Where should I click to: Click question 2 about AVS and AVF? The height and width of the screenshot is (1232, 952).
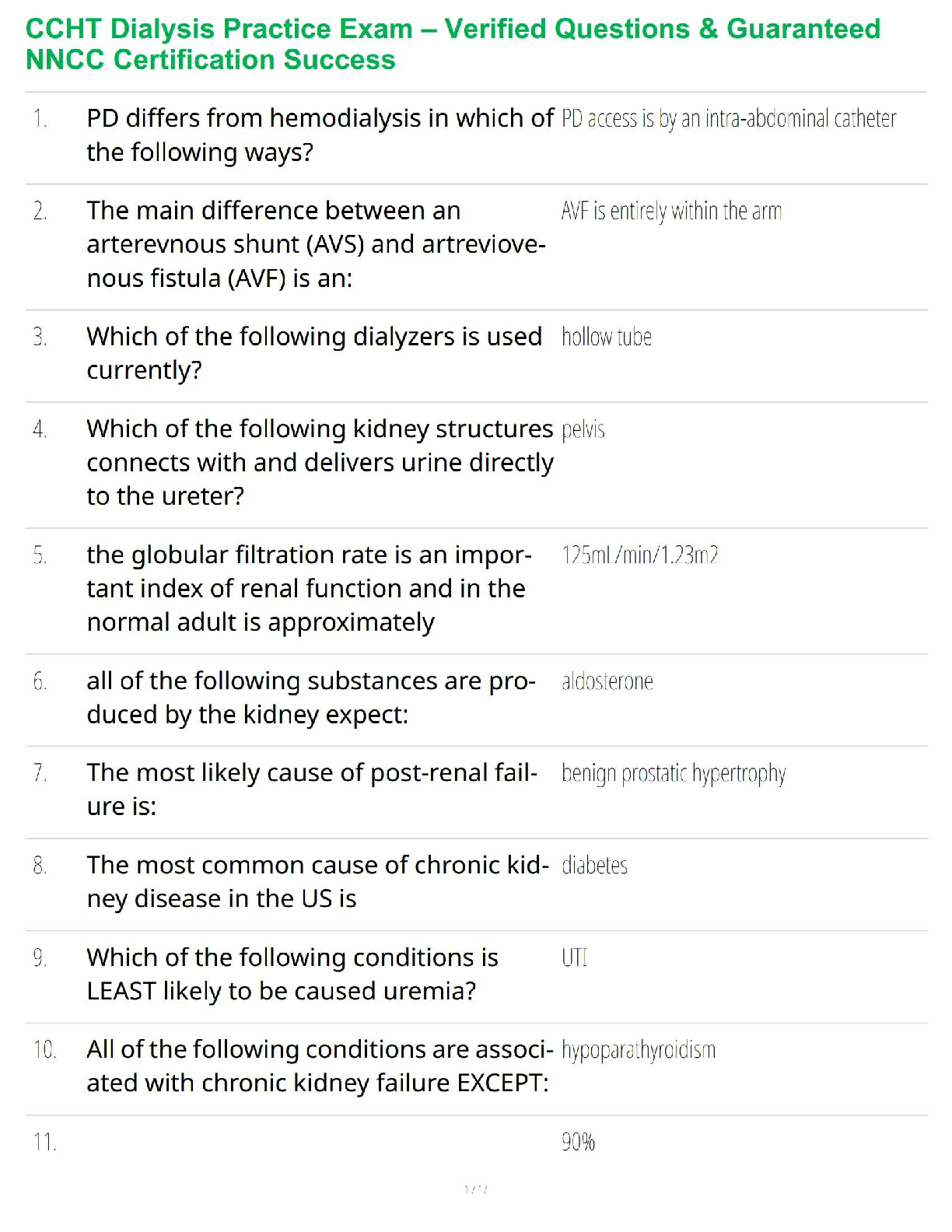click(316, 244)
